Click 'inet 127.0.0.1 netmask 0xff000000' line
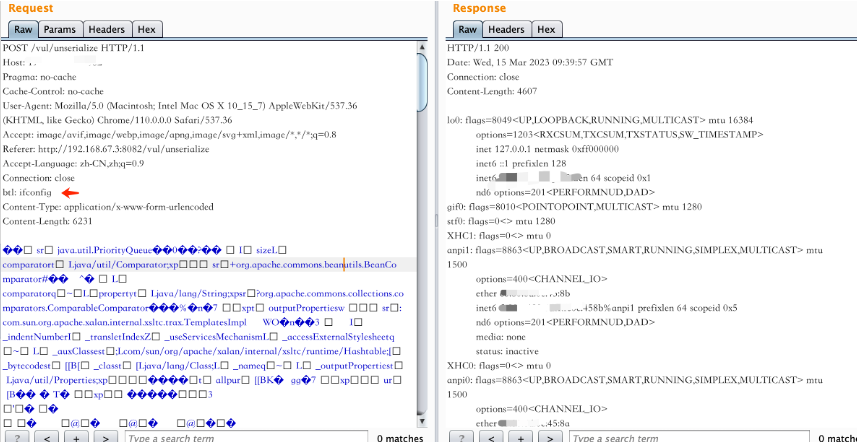Screen dimensions: 857x442 pos(547,149)
